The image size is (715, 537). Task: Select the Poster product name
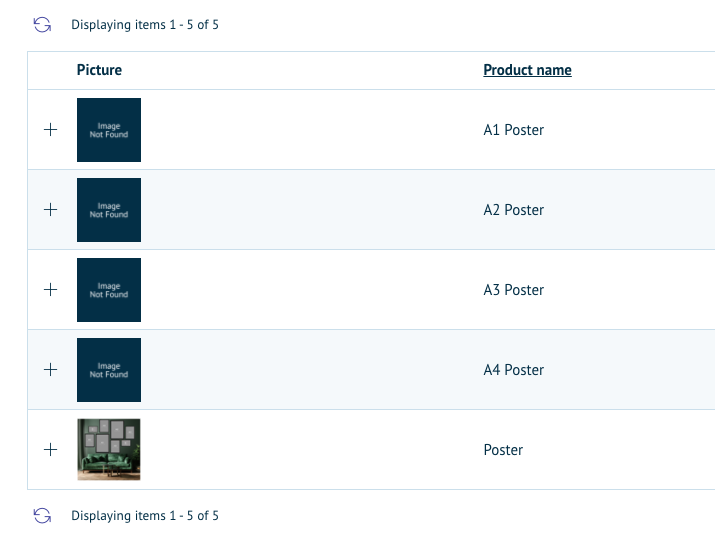(x=503, y=450)
